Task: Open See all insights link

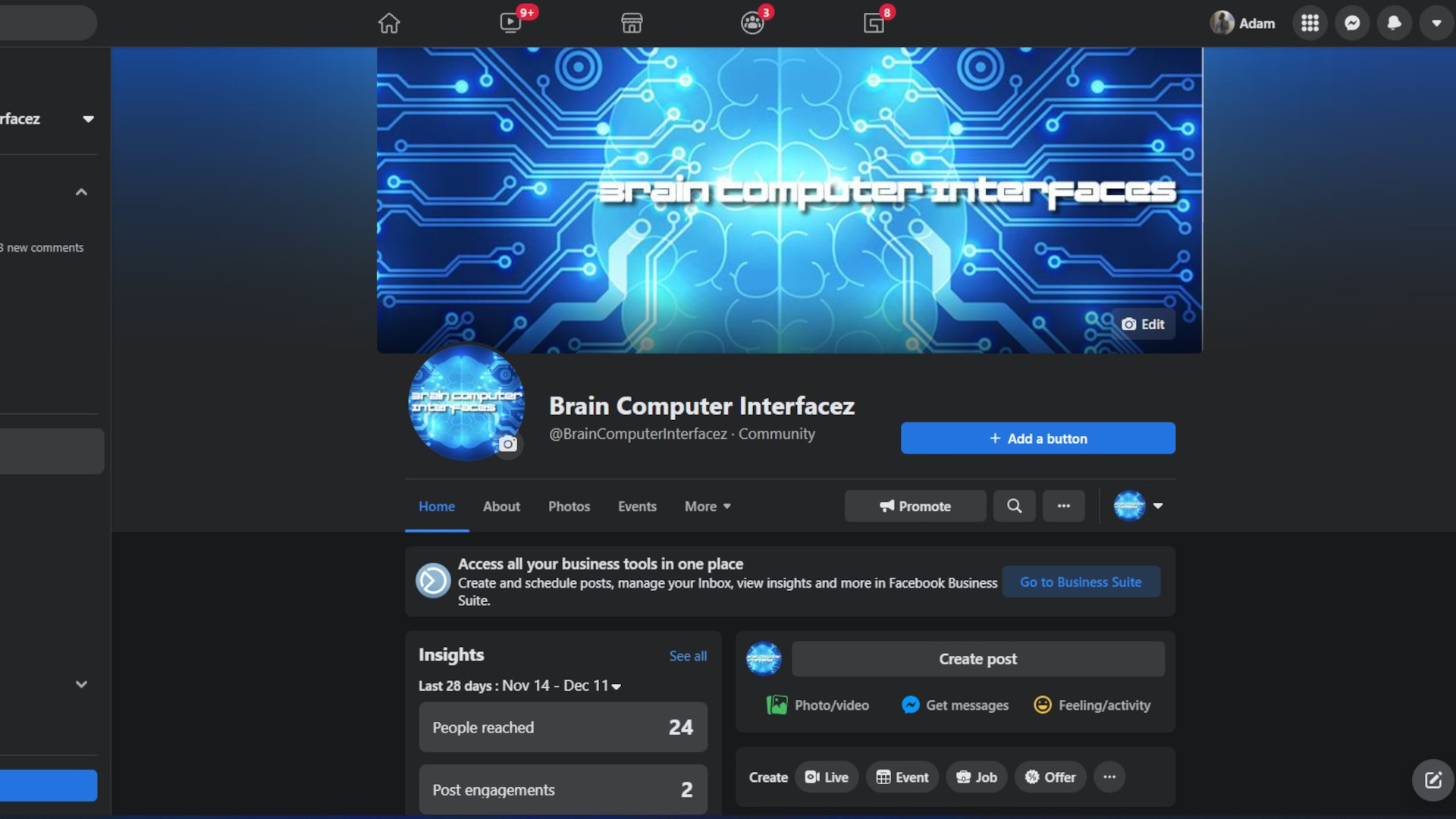Action: pos(688,656)
